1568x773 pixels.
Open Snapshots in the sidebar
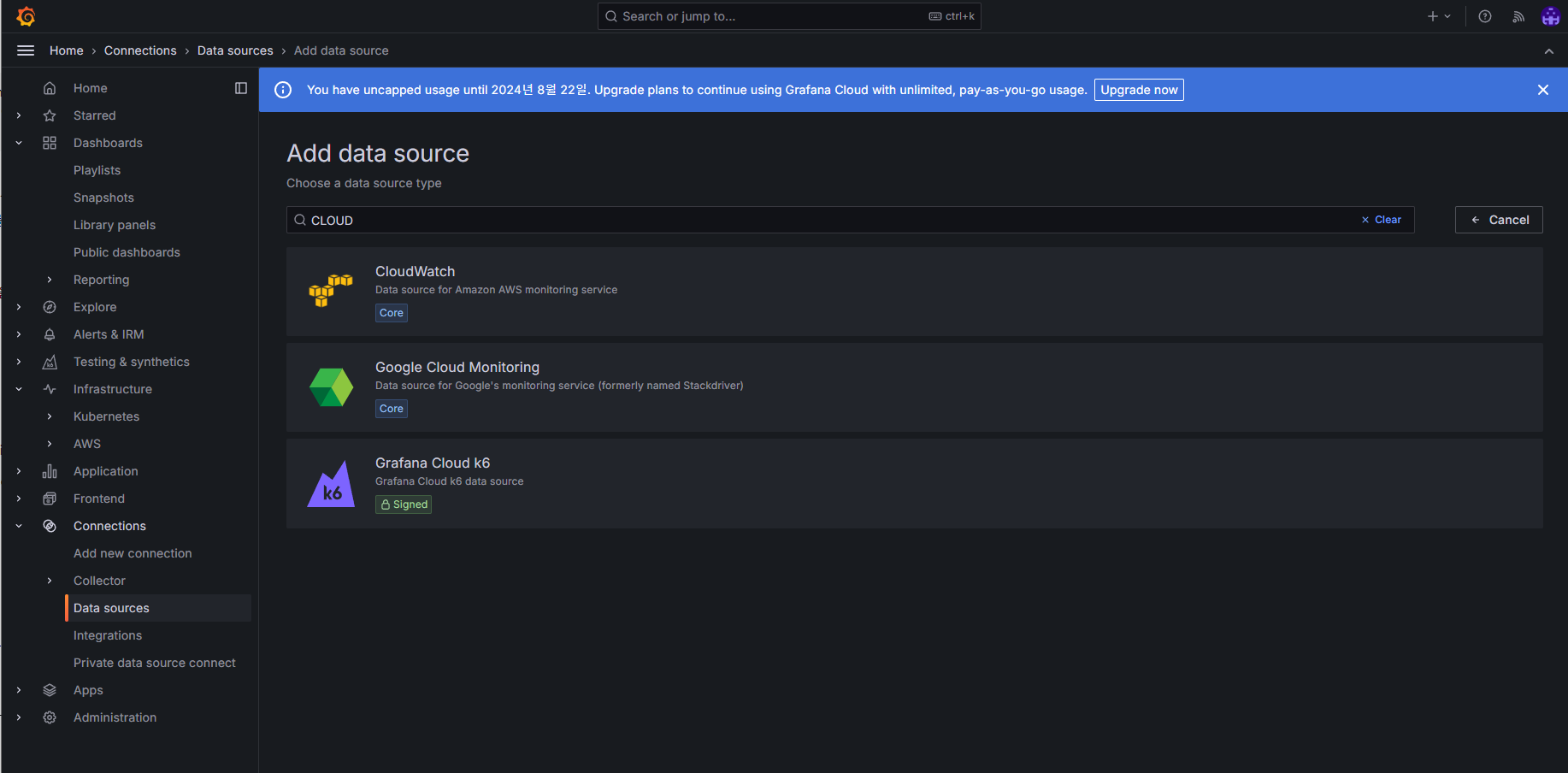click(103, 198)
